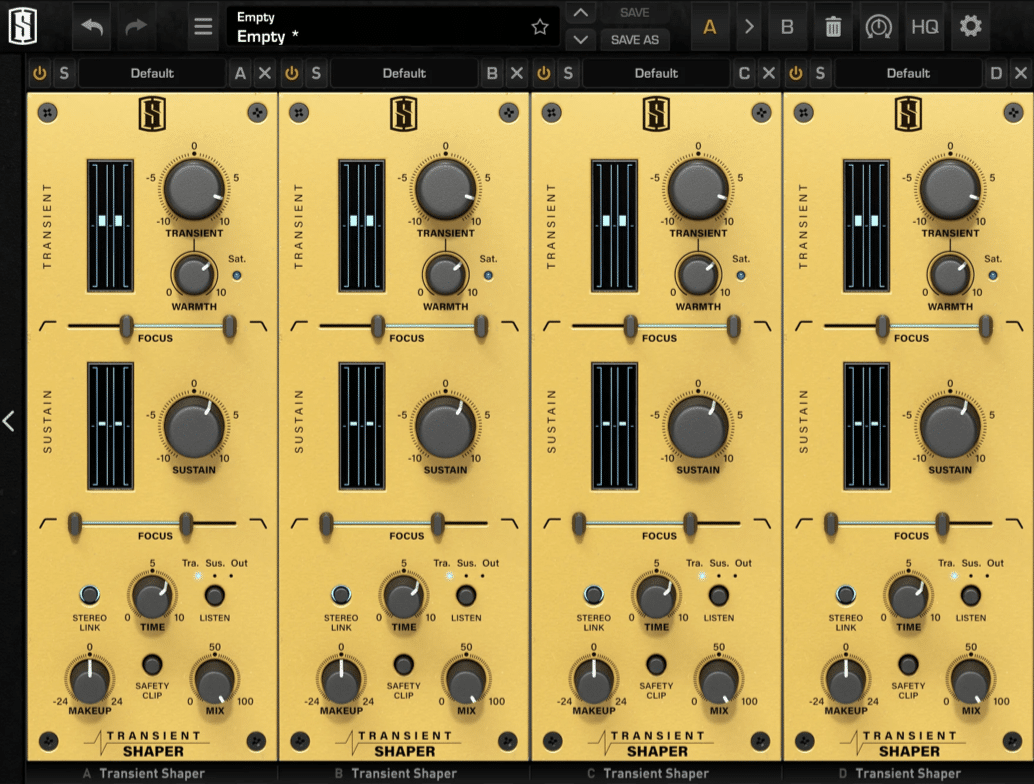The width and height of the screenshot is (1034, 784).
Task: Solo module D
Action: pos(820,73)
